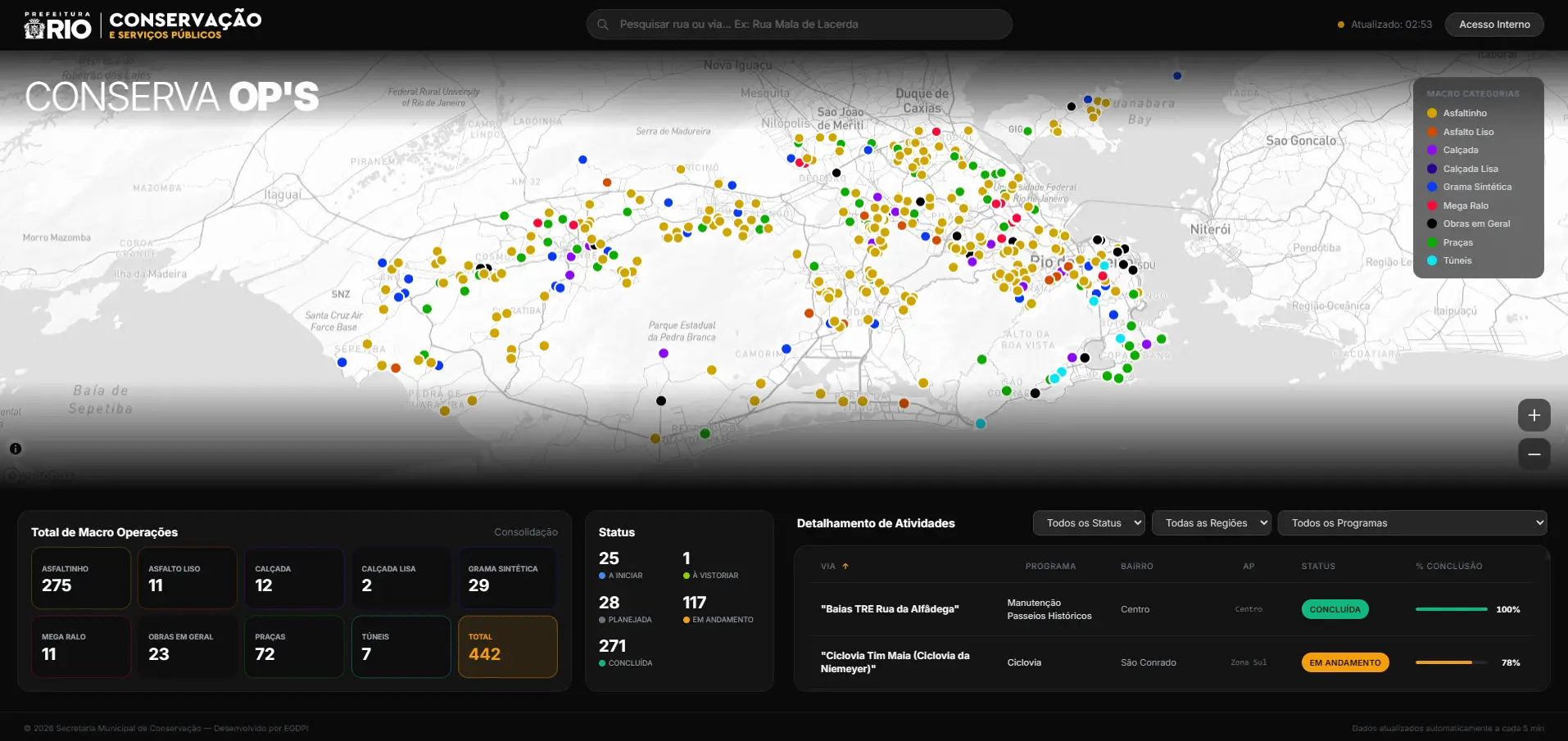Select the Obras em Geral 23 card
1568x741 pixels.
pyautogui.click(x=188, y=647)
